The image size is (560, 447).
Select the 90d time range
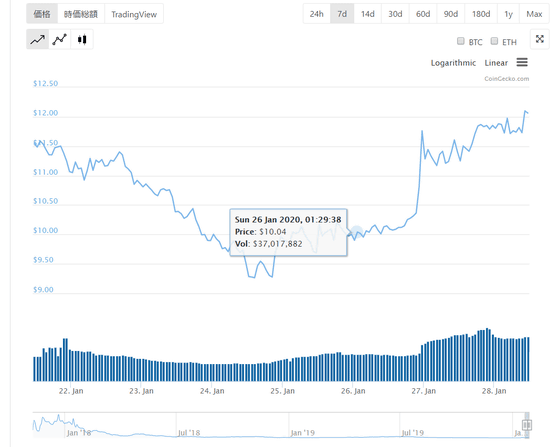[451, 14]
